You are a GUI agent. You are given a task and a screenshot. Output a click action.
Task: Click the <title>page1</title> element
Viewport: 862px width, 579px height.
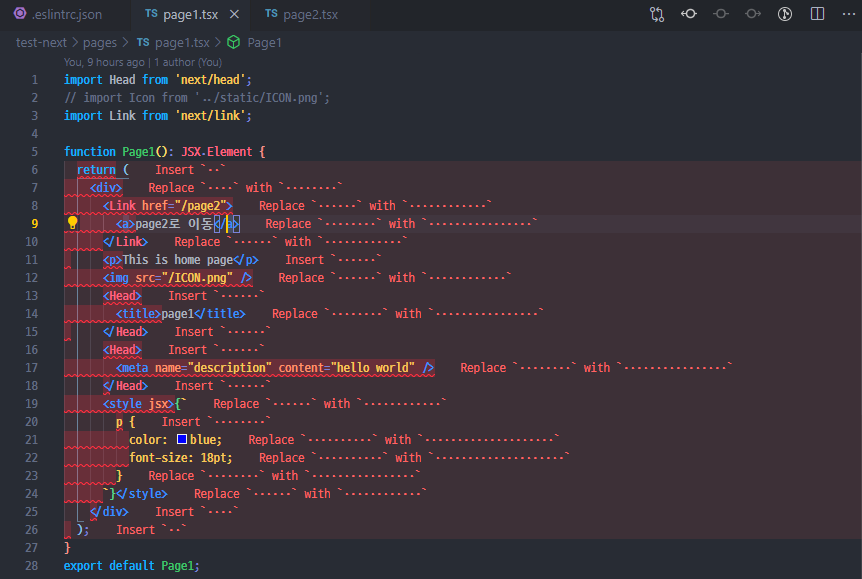pyautogui.click(x=180, y=313)
